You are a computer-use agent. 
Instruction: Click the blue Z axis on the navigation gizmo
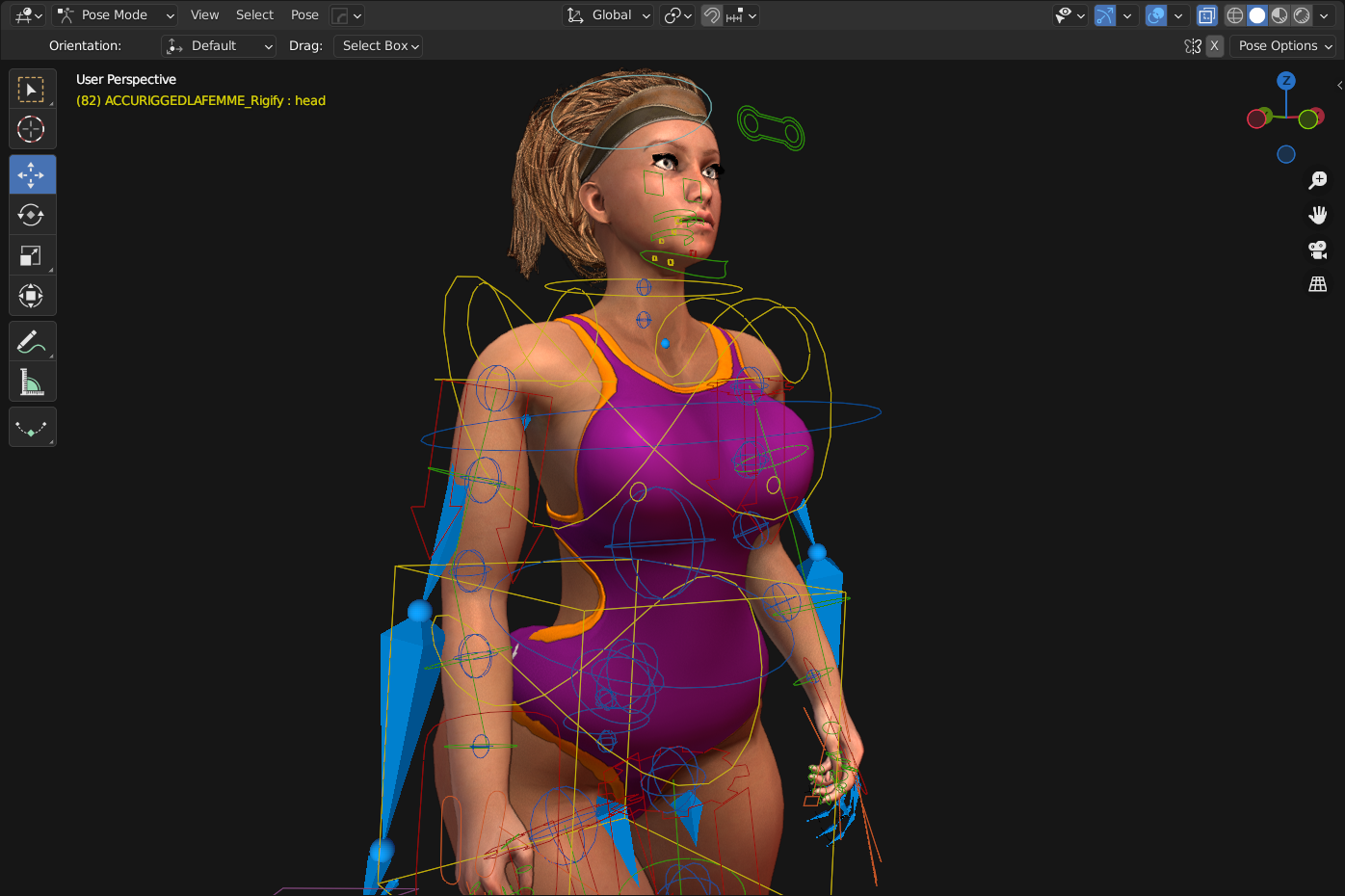coord(1286,81)
